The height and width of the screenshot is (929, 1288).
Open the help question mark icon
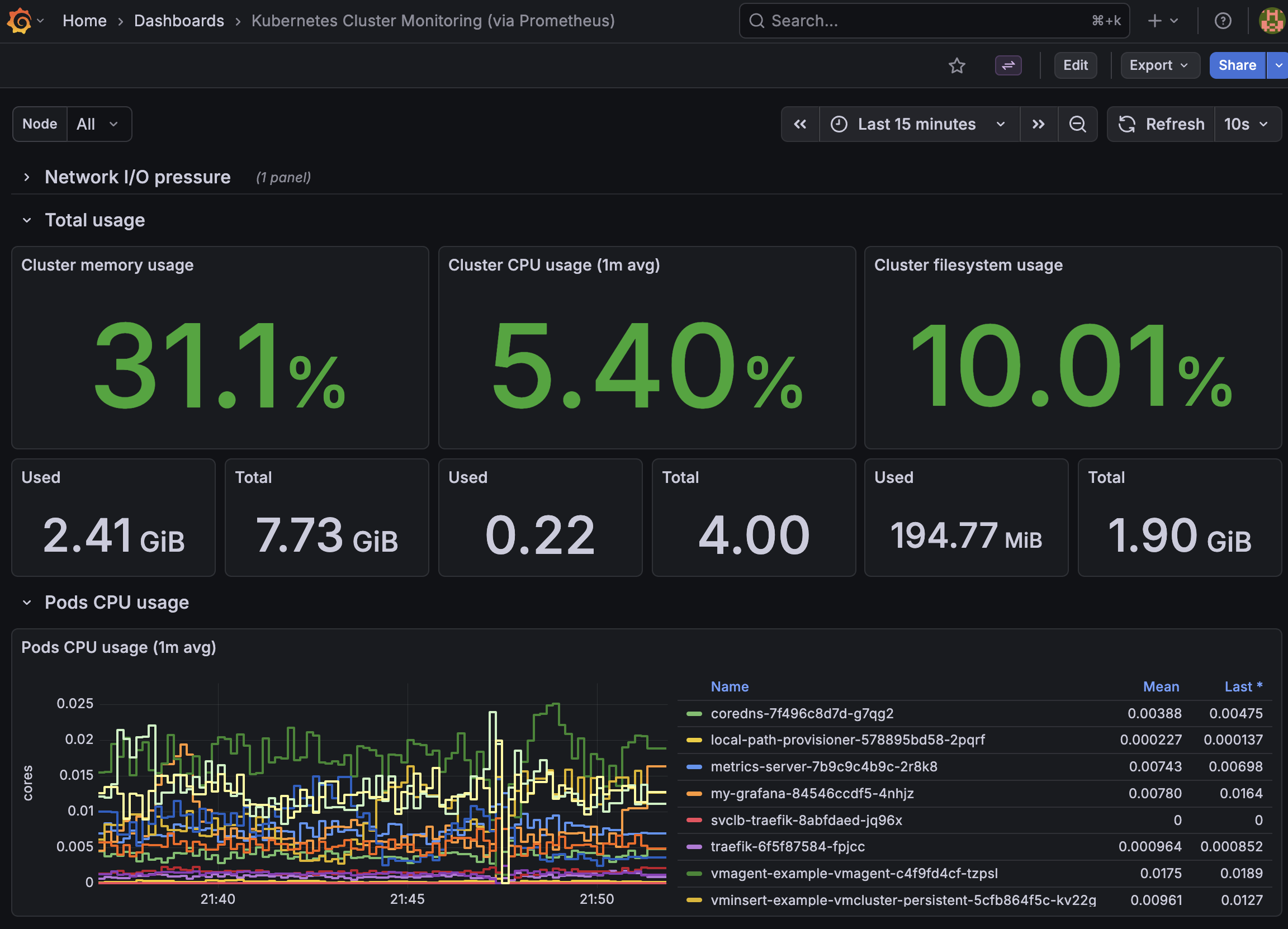click(x=1223, y=21)
